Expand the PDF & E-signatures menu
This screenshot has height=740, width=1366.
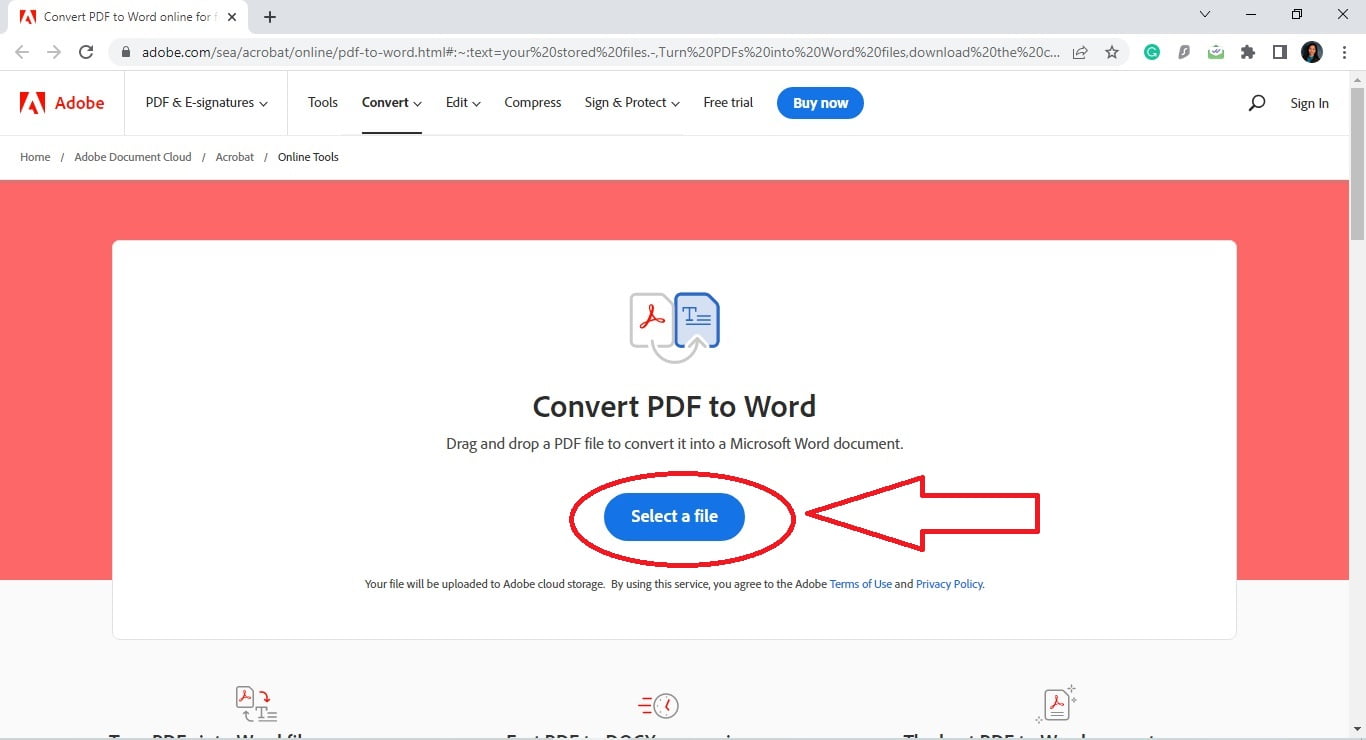pyautogui.click(x=206, y=102)
